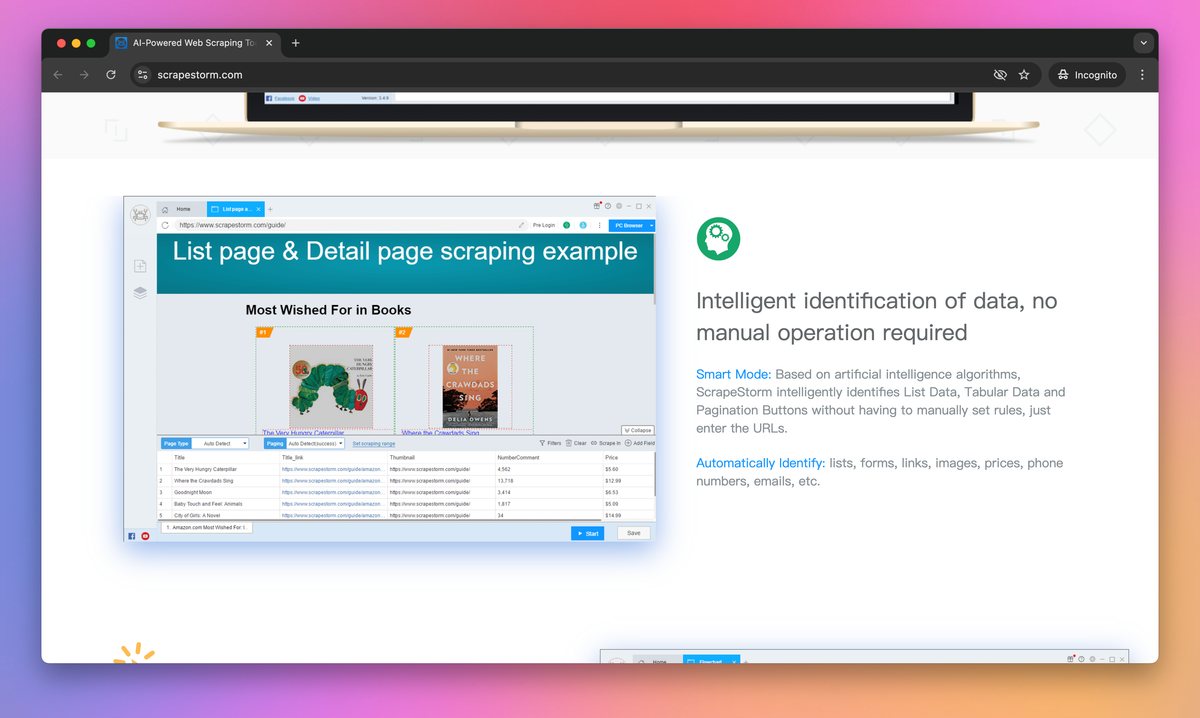Image resolution: width=1200 pixels, height=718 pixels.
Task: Open the vertical dots menu in ScrapeStorm toolbar
Action: pyautogui.click(x=599, y=225)
